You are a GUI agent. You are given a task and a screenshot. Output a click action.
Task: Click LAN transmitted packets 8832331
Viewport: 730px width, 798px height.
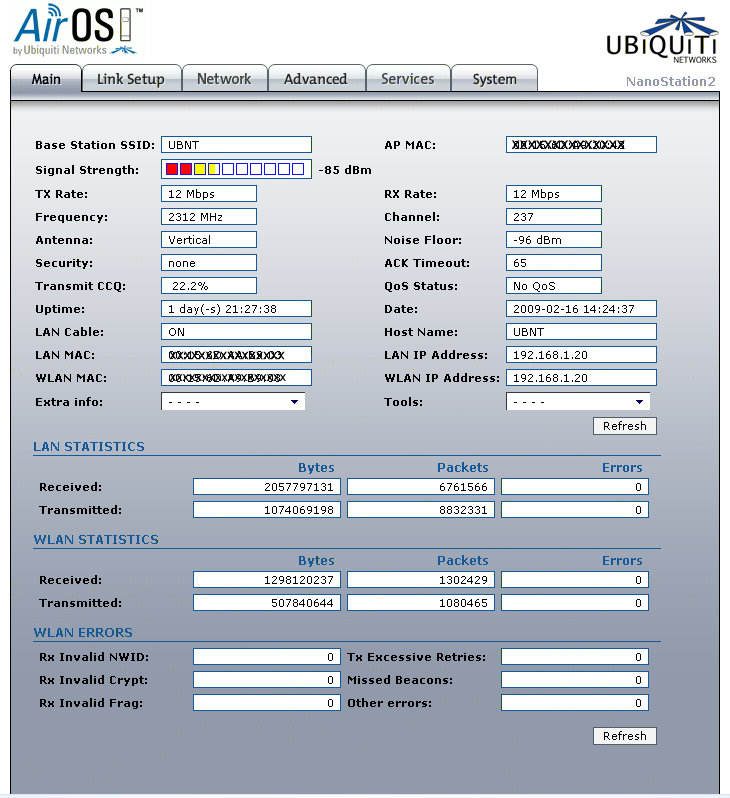click(x=421, y=509)
